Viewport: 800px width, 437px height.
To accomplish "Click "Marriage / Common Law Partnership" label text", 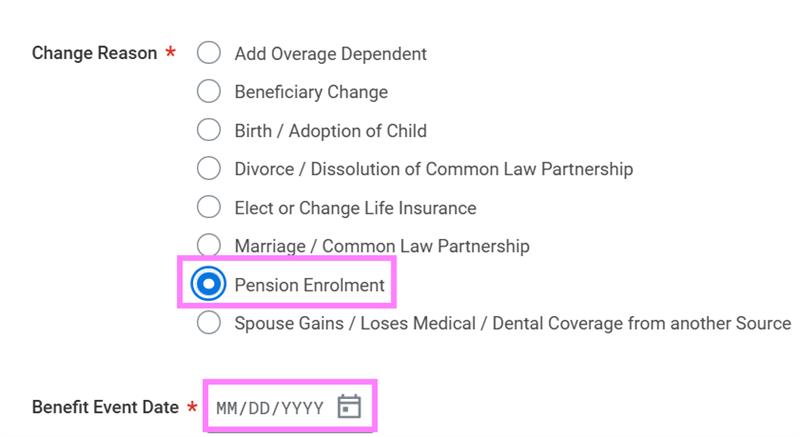I will point(382,246).
